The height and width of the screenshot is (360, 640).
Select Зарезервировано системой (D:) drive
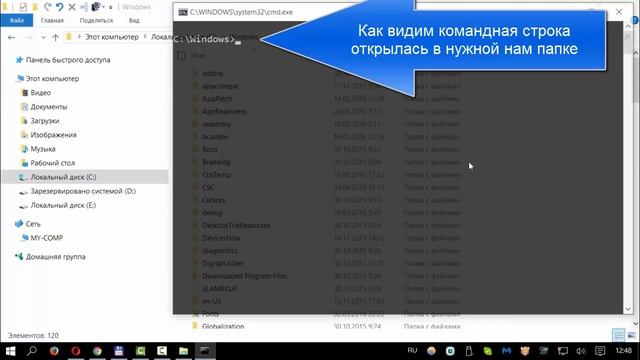pyautogui.click(x=83, y=191)
